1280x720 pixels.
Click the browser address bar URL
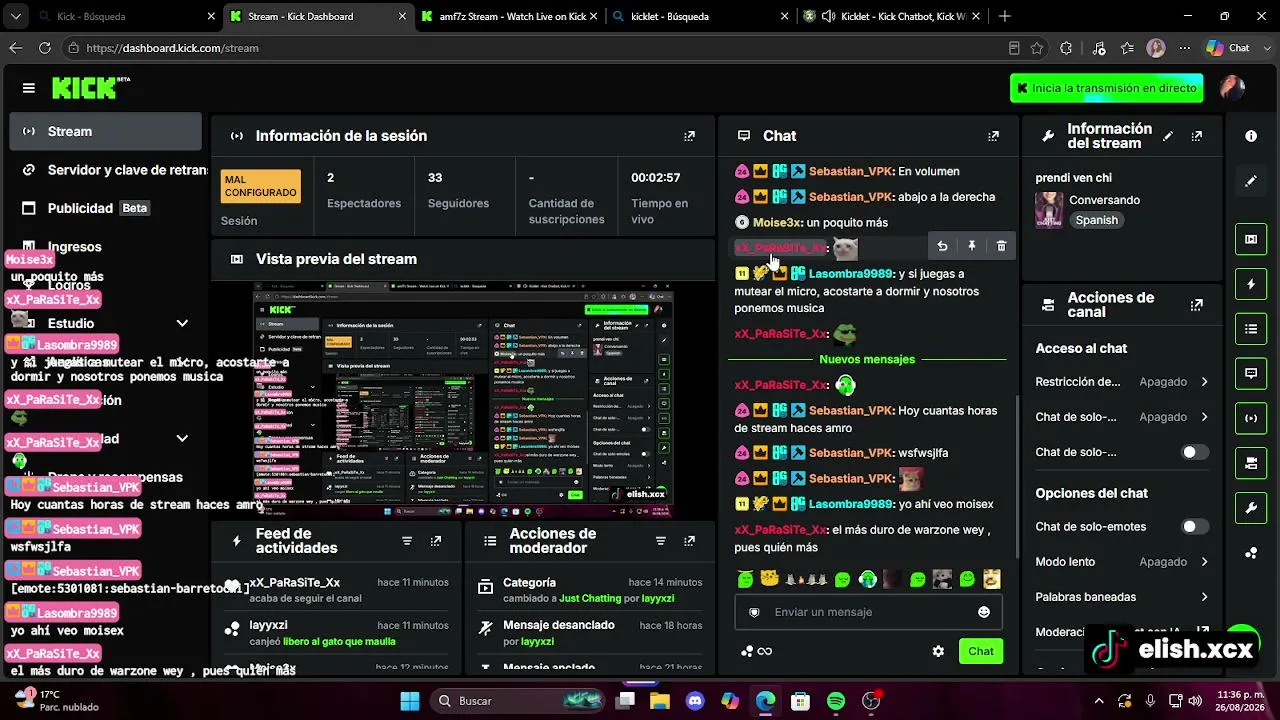[x=172, y=48]
